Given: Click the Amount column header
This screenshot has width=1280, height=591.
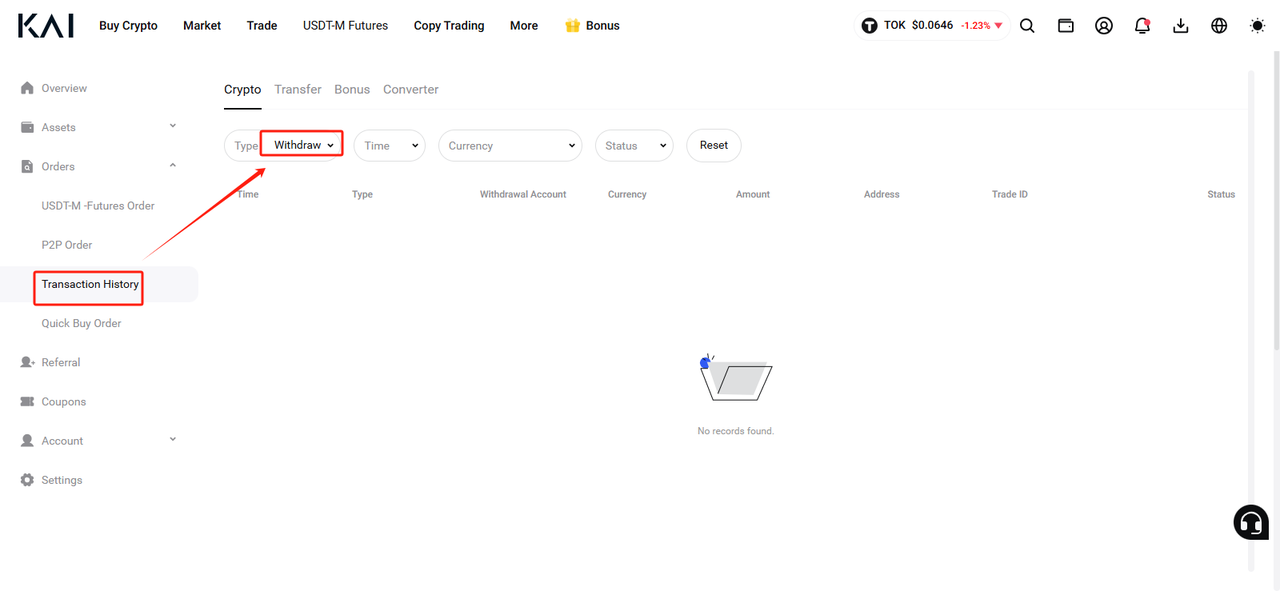Looking at the screenshot, I should click(x=753, y=194).
